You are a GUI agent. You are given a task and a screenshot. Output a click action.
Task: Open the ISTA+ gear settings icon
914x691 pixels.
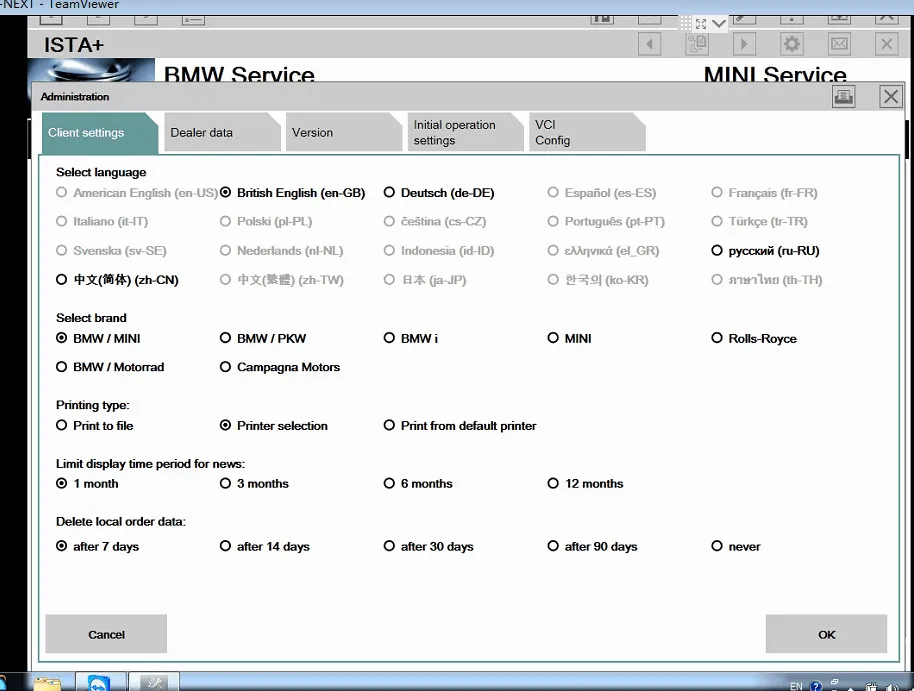(792, 44)
